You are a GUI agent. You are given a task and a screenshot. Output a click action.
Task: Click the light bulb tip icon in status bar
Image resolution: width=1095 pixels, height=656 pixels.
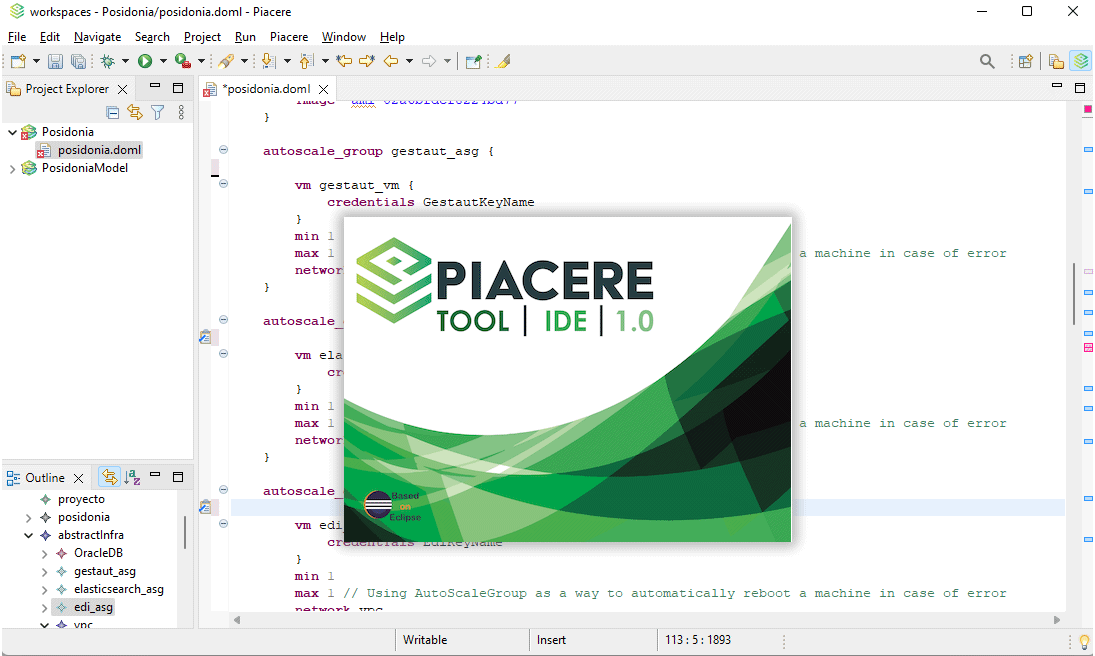pyautogui.click(x=1084, y=641)
